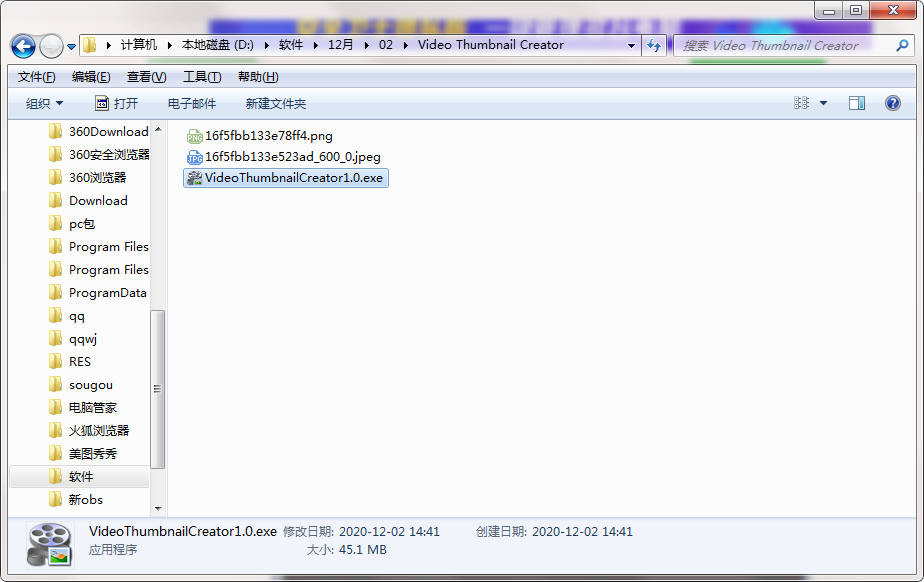Open qqwj folder in tree
Viewport: 924px width, 582px height.
click(x=82, y=339)
